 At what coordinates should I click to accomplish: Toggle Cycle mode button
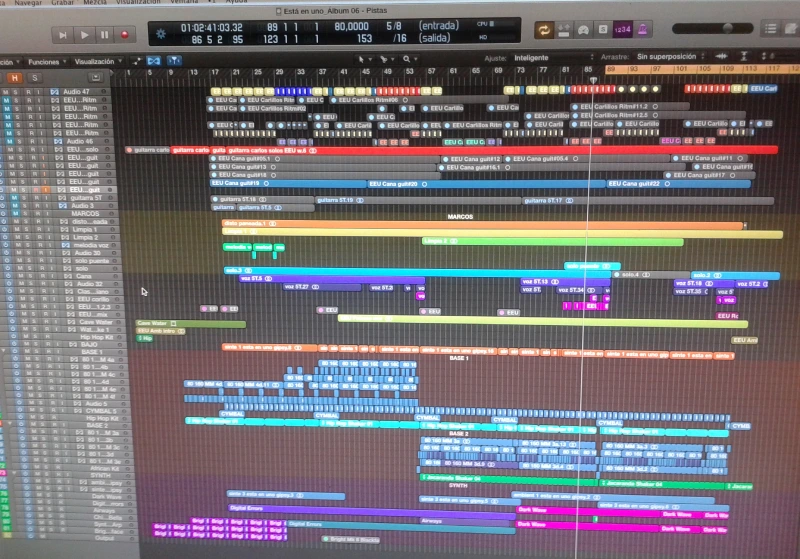click(544, 31)
